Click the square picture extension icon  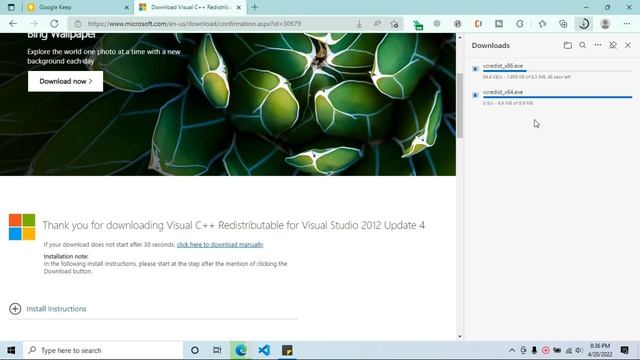point(499,24)
